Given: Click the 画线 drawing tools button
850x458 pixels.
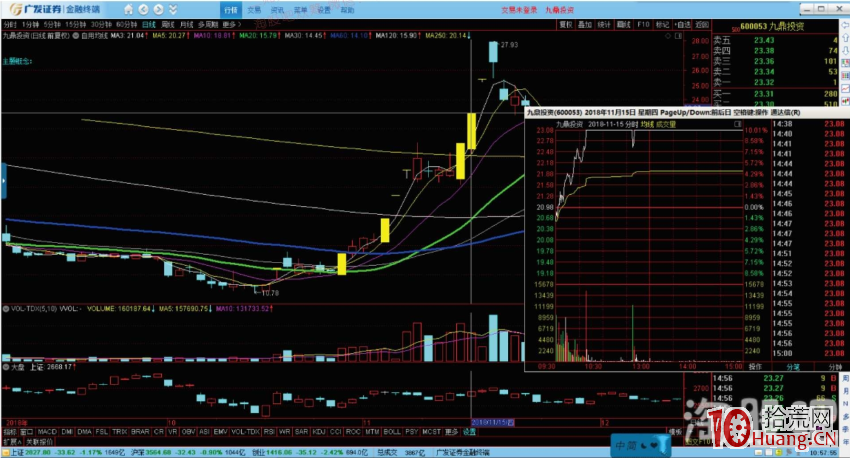Looking at the screenshot, I should point(623,24).
